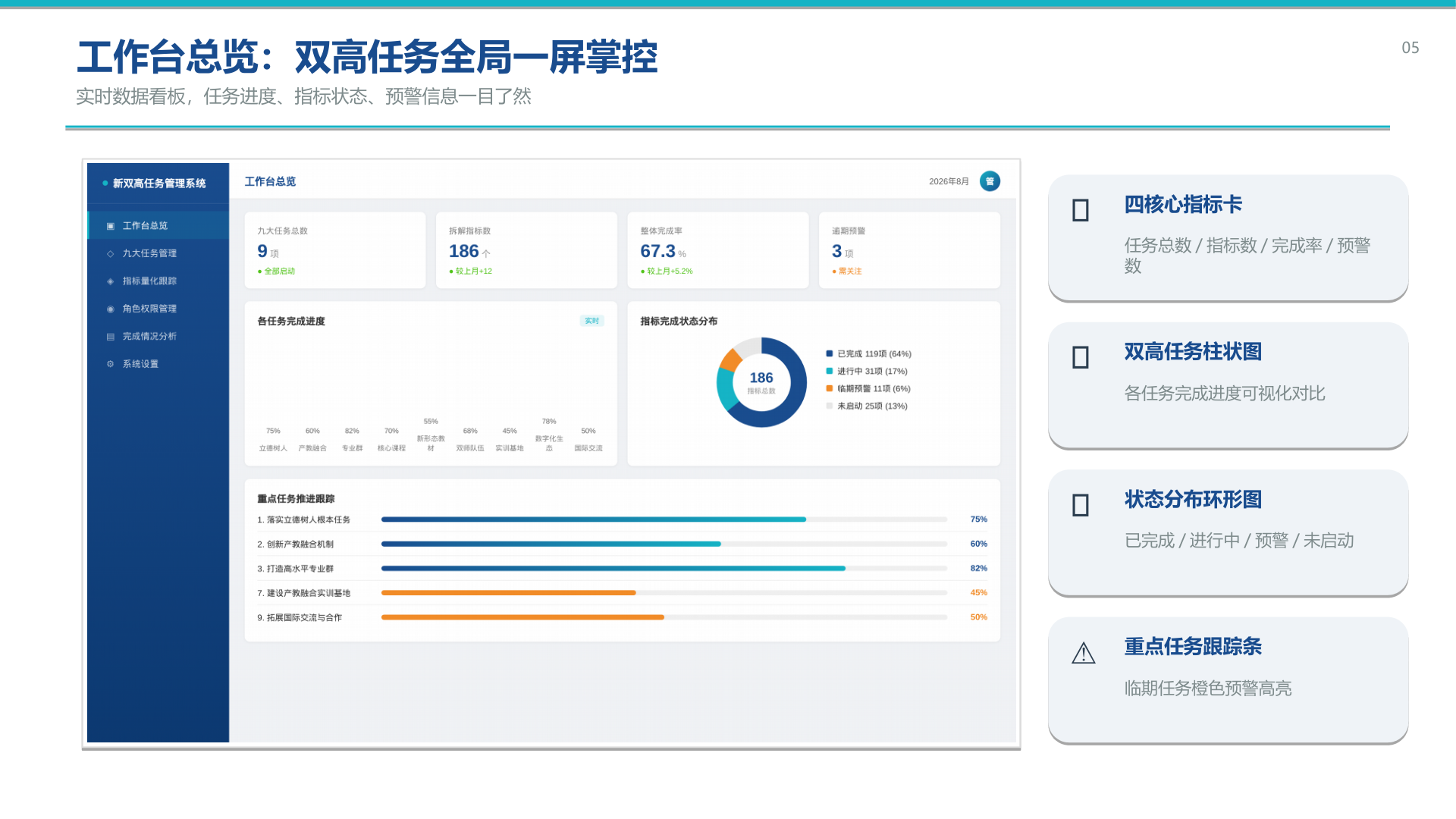Click the 进行中 teal legend swatch
Screen dimensions: 1456x819
coord(830,372)
